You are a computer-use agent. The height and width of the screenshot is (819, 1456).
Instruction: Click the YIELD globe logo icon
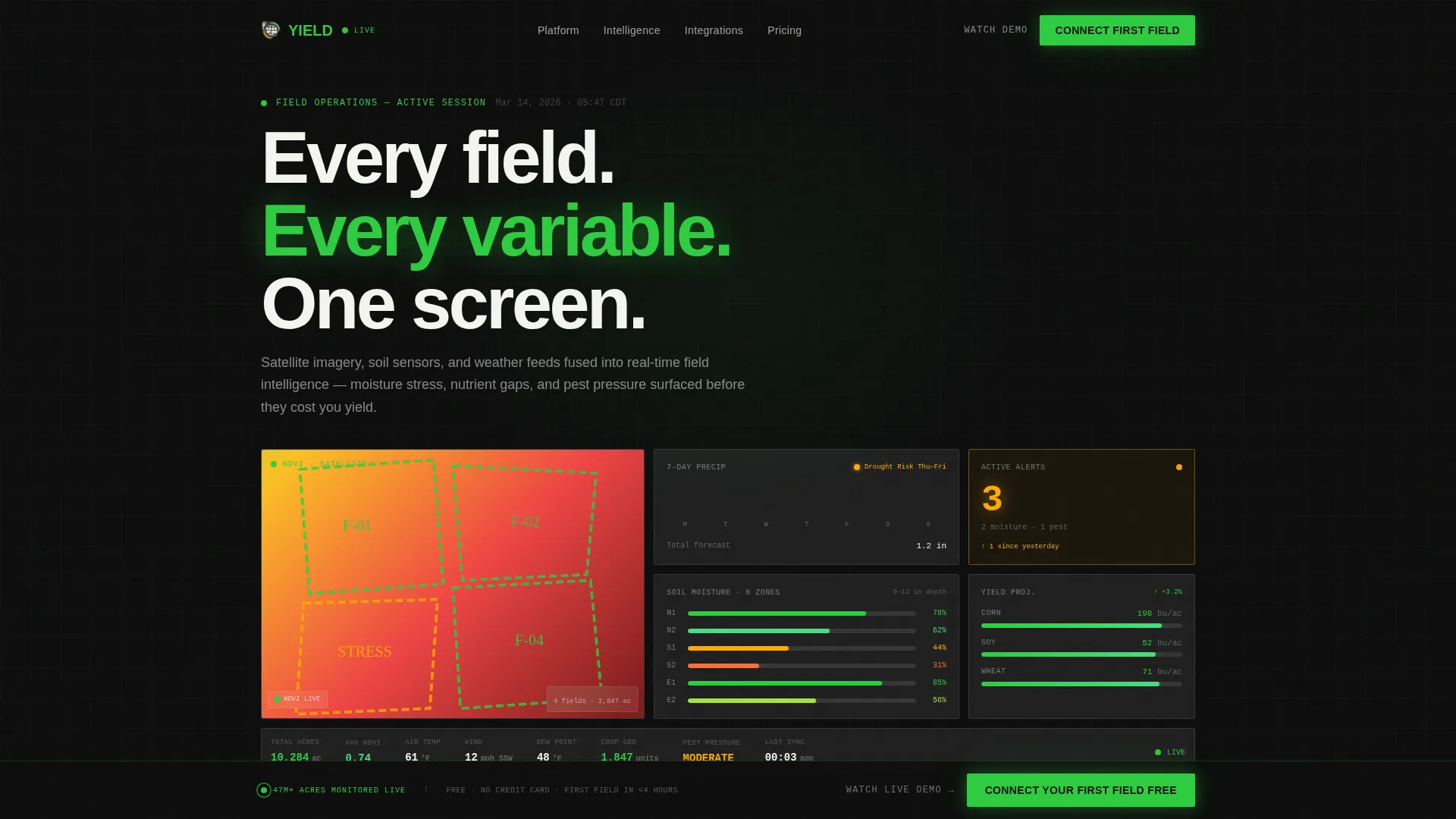pos(271,30)
